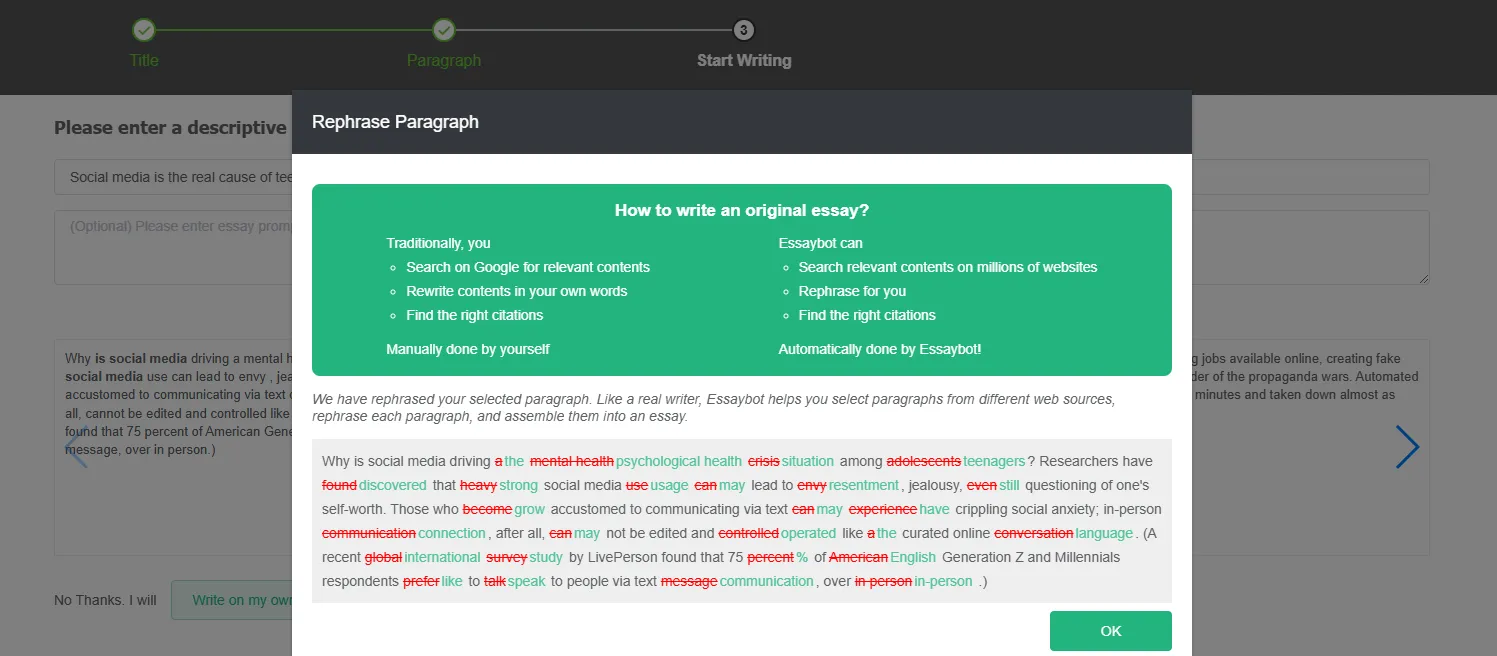Click 'Search relevant contents on millions of websites'
1497x656 pixels.
947,267
